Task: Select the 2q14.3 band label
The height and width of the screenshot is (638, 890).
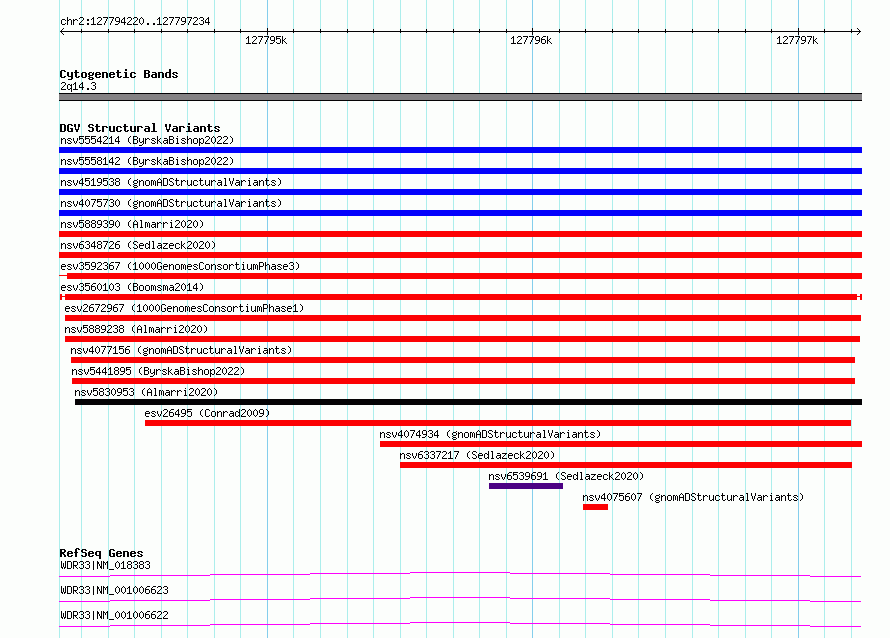Action: point(78,86)
